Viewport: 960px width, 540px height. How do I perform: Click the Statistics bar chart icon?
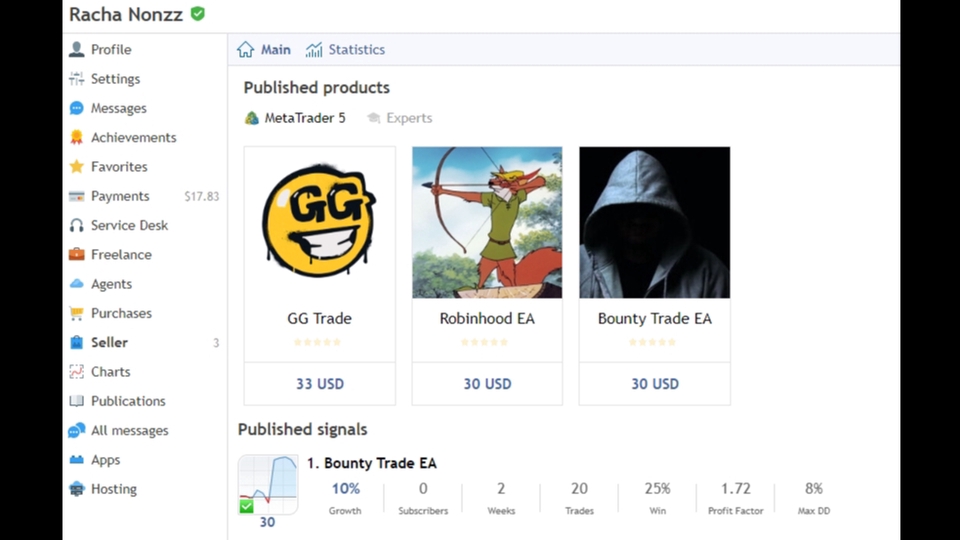point(314,50)
